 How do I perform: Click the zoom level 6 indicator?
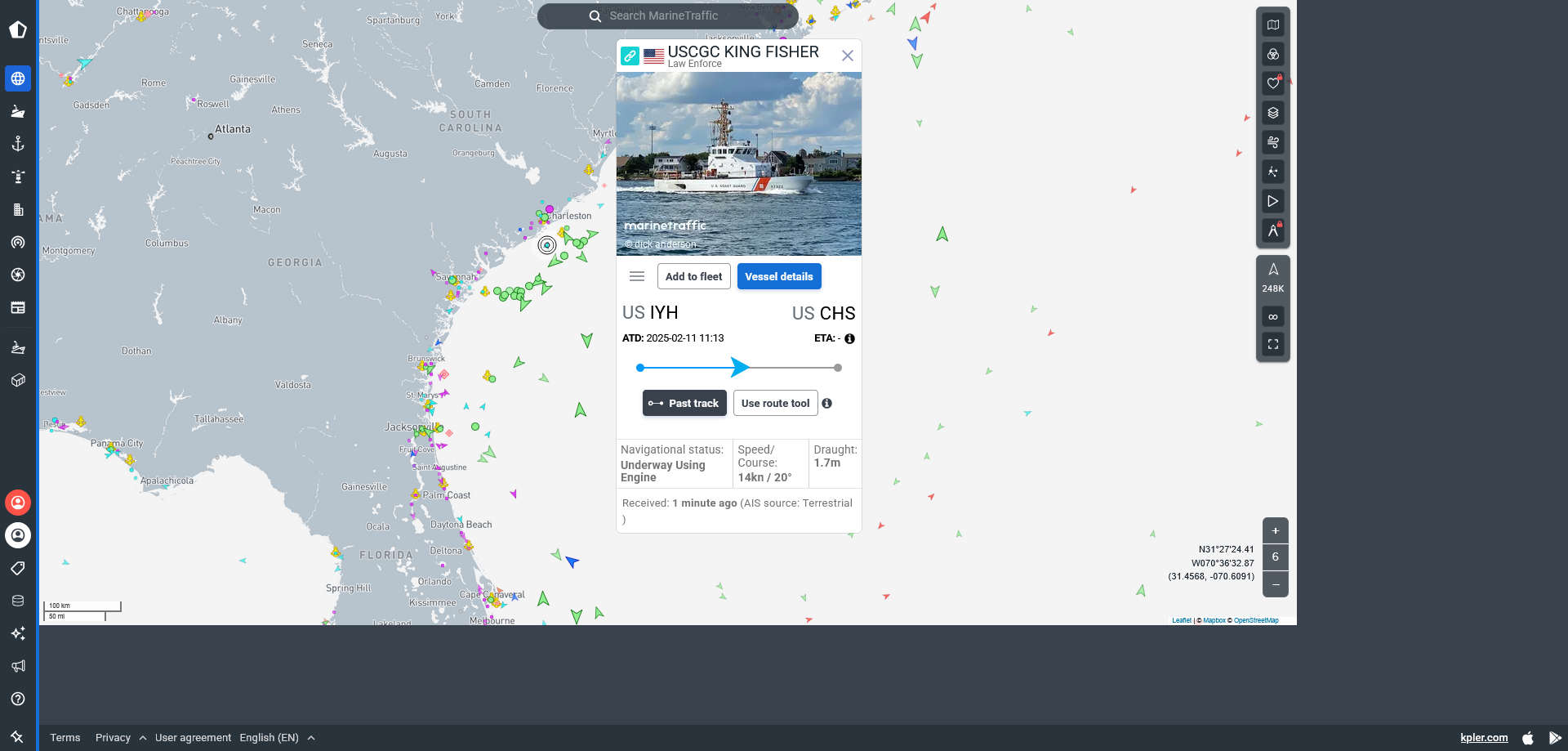pyautogui.click(x=1276, y=557)
